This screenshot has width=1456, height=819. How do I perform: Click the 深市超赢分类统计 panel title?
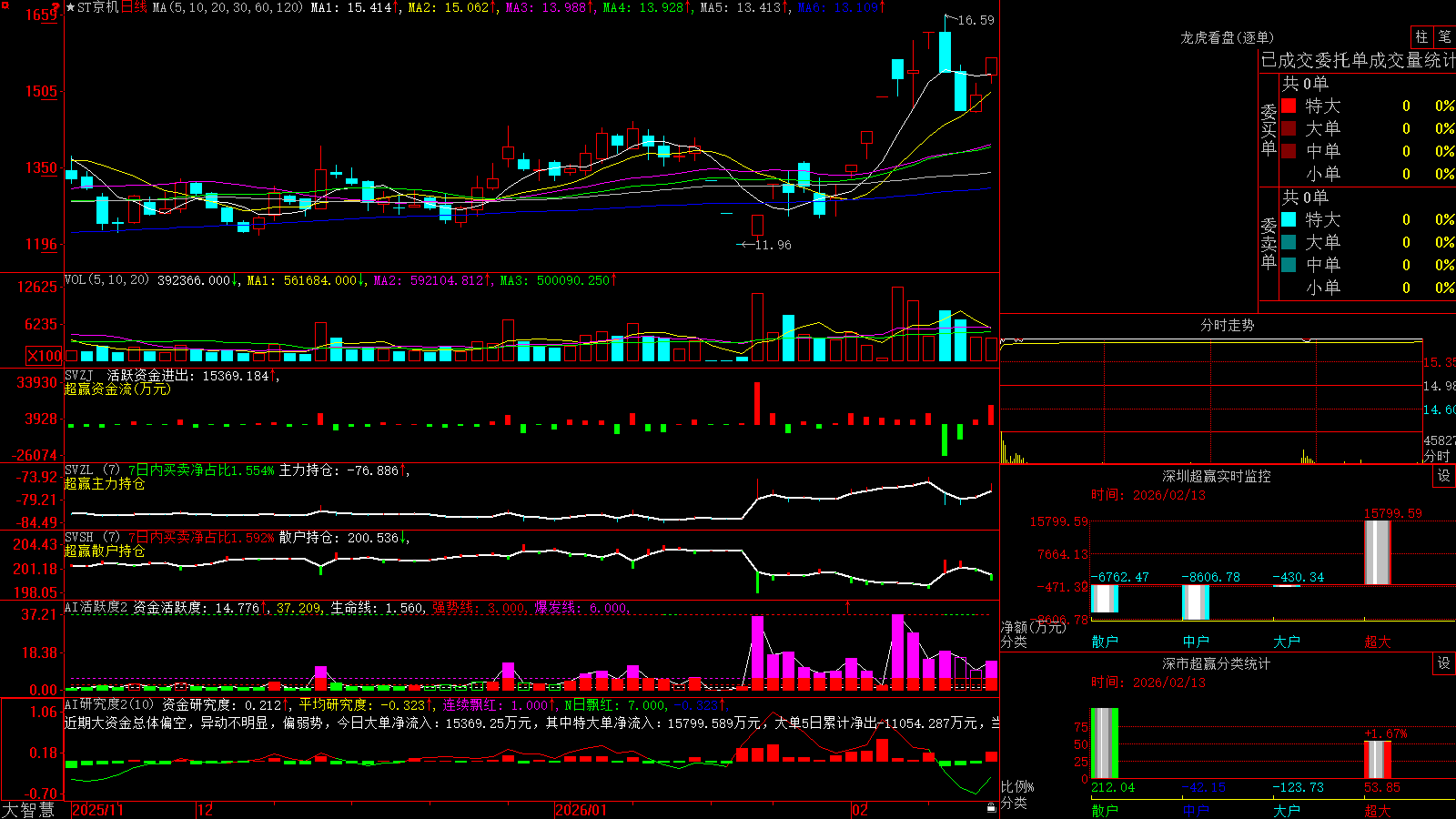click(x=1217, y=663)
